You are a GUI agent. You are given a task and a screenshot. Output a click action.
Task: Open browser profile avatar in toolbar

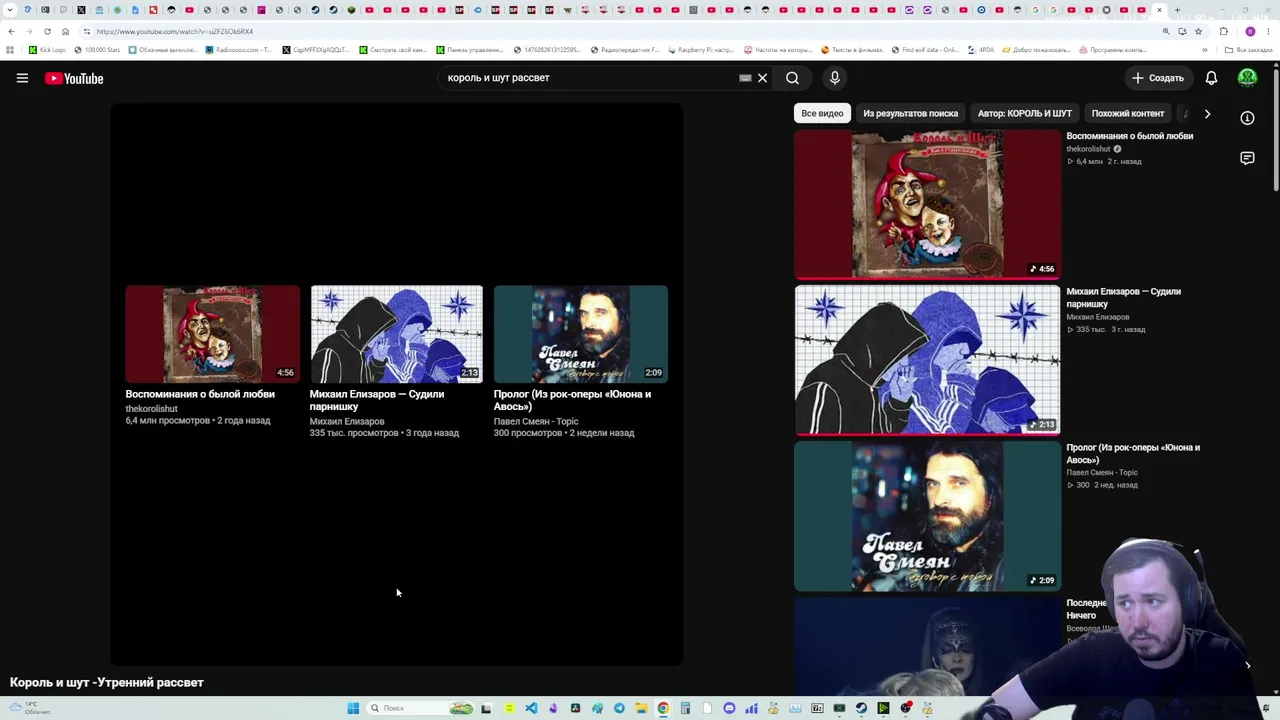[1250, 31]
